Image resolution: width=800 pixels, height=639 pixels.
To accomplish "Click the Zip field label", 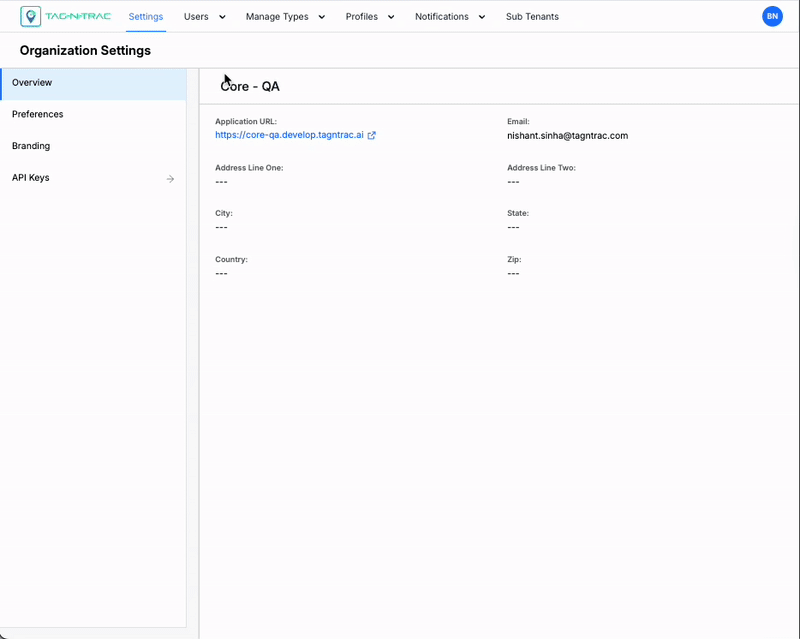I will pos(514,259).
